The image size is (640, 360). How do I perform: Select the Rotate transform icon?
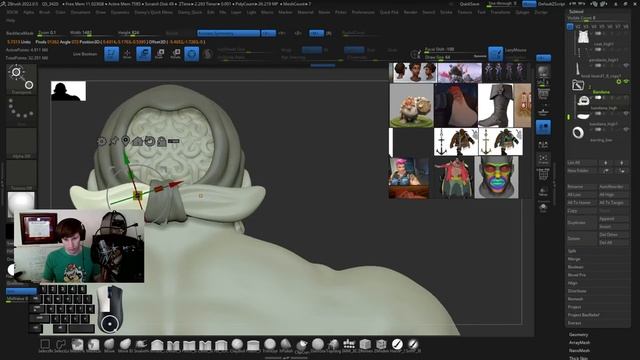176,53
